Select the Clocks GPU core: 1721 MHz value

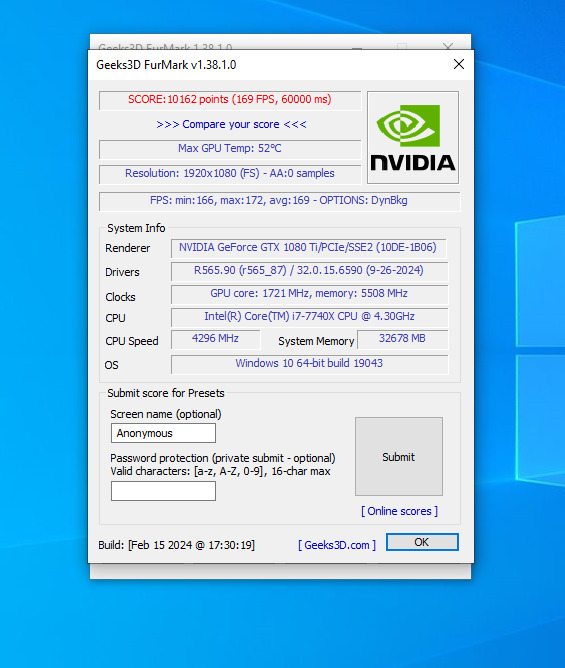309,294
